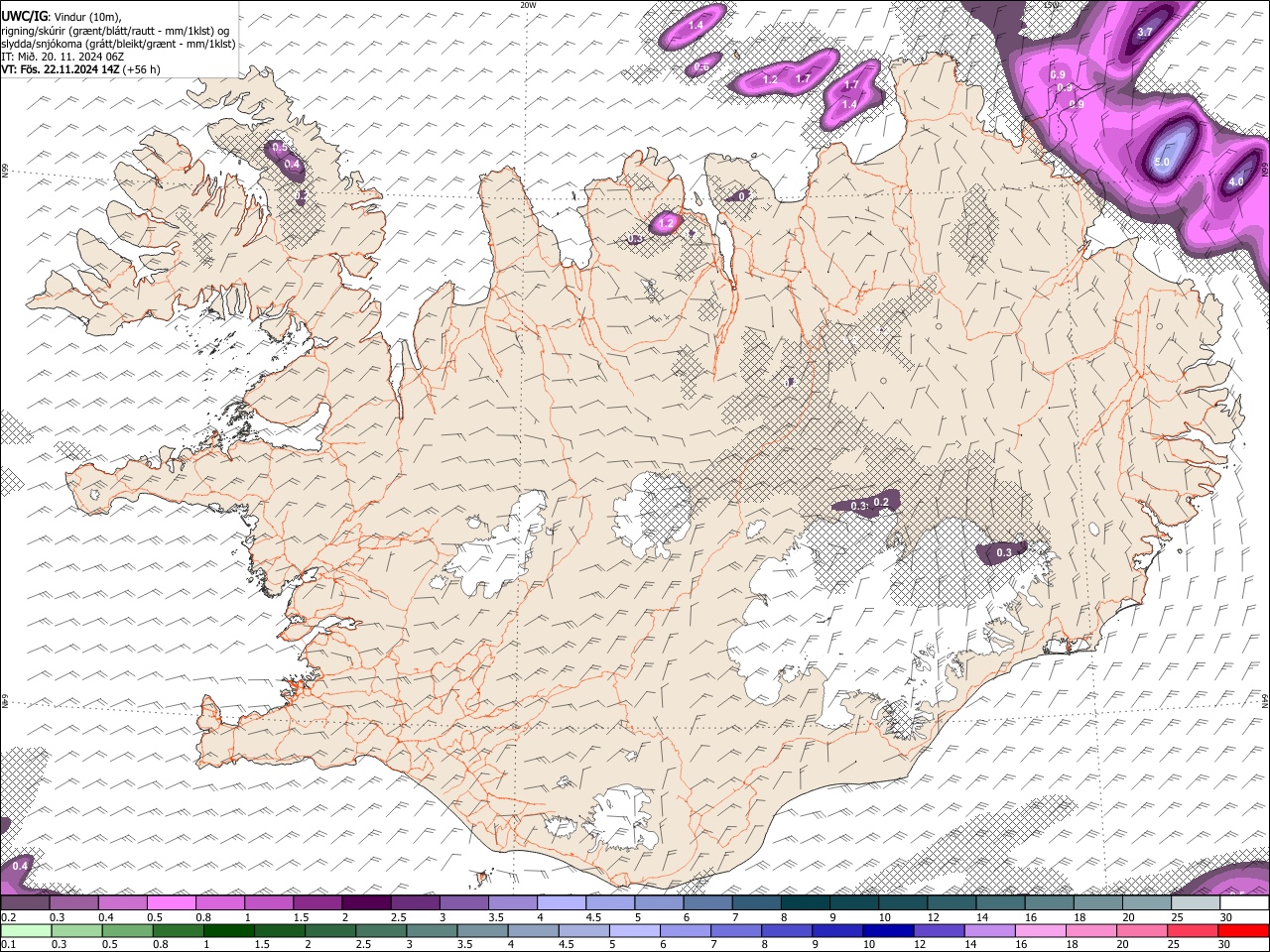Click the valid time 'VT: Fös. 22.11.2024 14Z (+56 h)'
Image resolution: width=1270 pixels, height=952 pixels.
pos(80,69)
